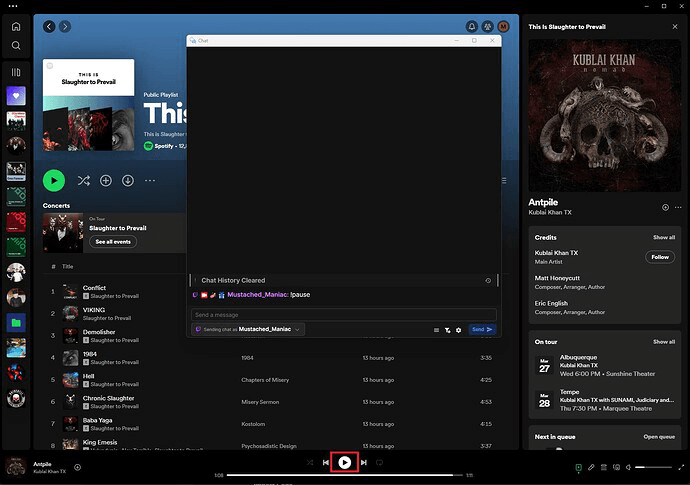Open the profile avatar menu
This screenshot has height=485, width=690.
[503, 26]
